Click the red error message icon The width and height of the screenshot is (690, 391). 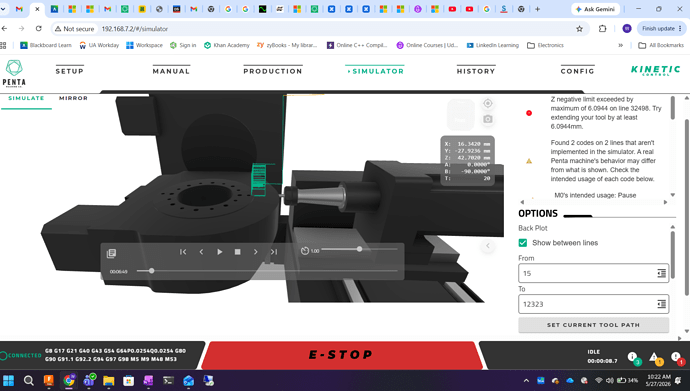(x=529, y=113)
